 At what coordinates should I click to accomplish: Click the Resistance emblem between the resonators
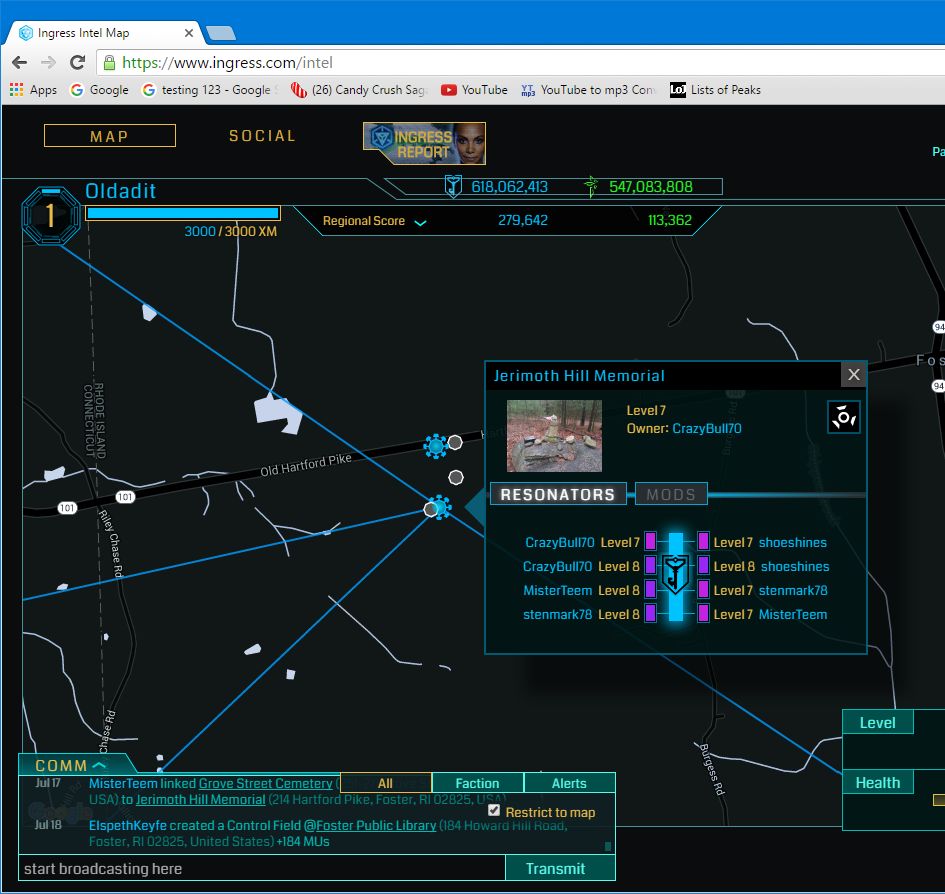pyautogui.click(x=676, y=578)
